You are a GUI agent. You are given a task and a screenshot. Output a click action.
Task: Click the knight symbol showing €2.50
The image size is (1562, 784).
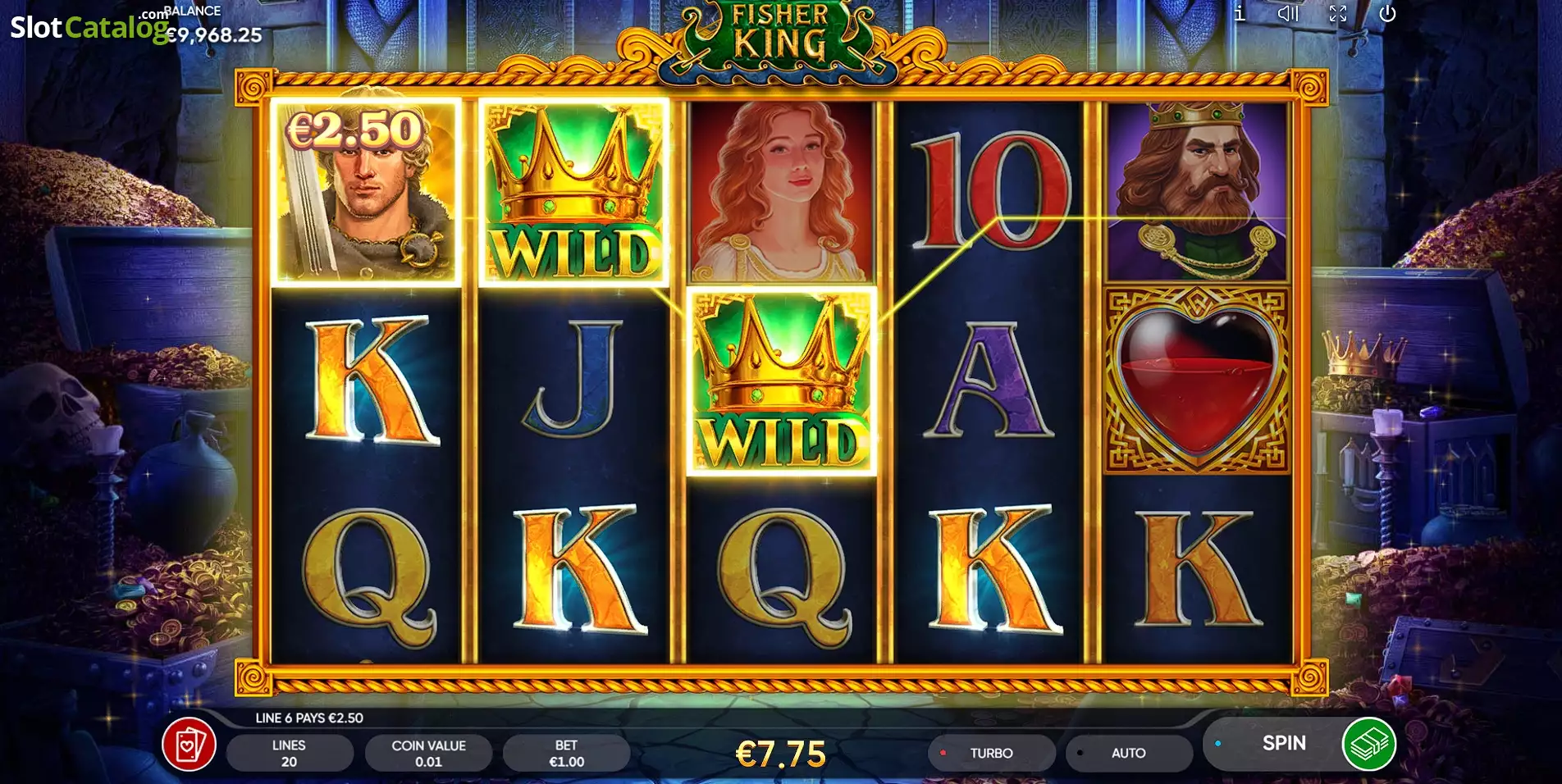(366, 193)
